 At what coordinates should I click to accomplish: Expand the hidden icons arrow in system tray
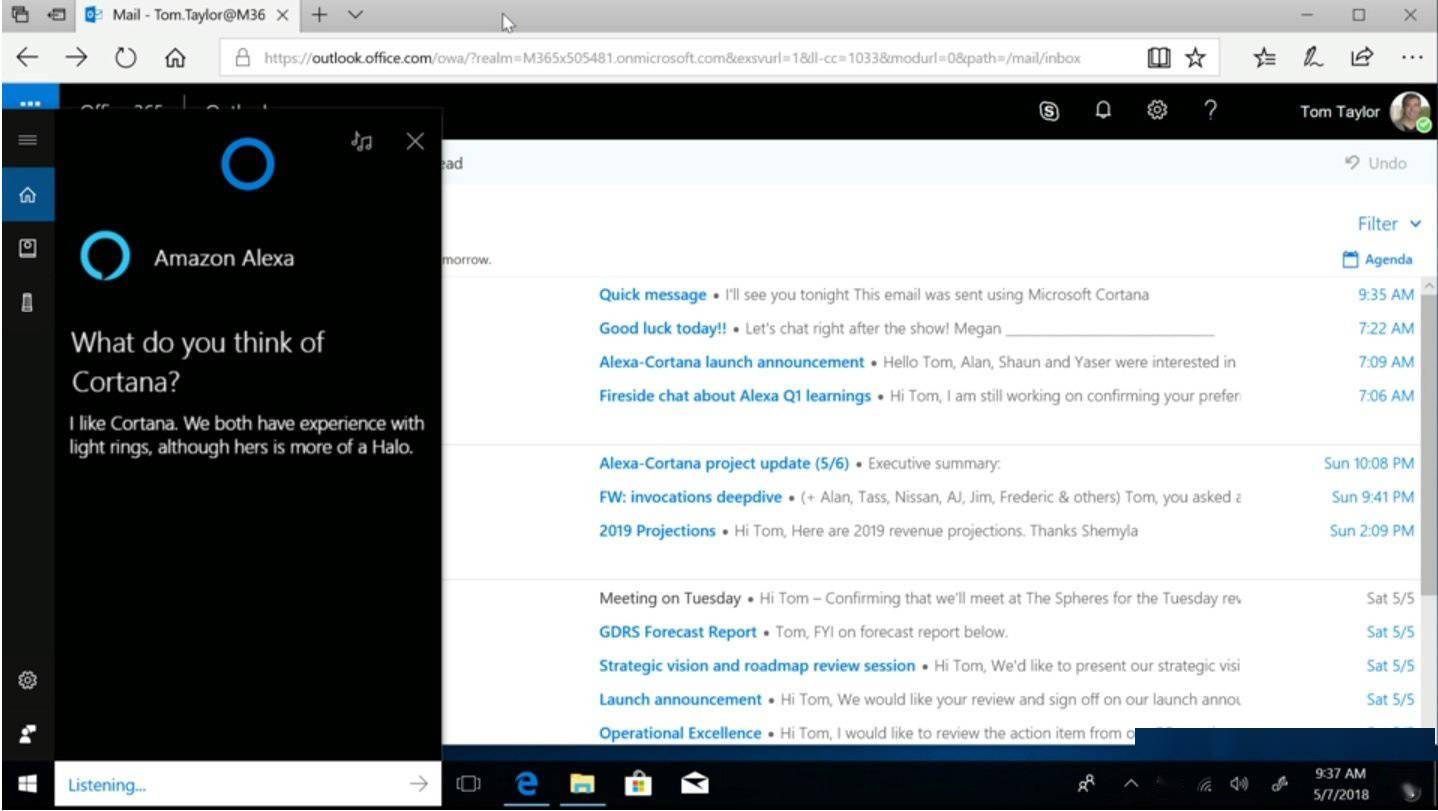tap(1132, 784)
